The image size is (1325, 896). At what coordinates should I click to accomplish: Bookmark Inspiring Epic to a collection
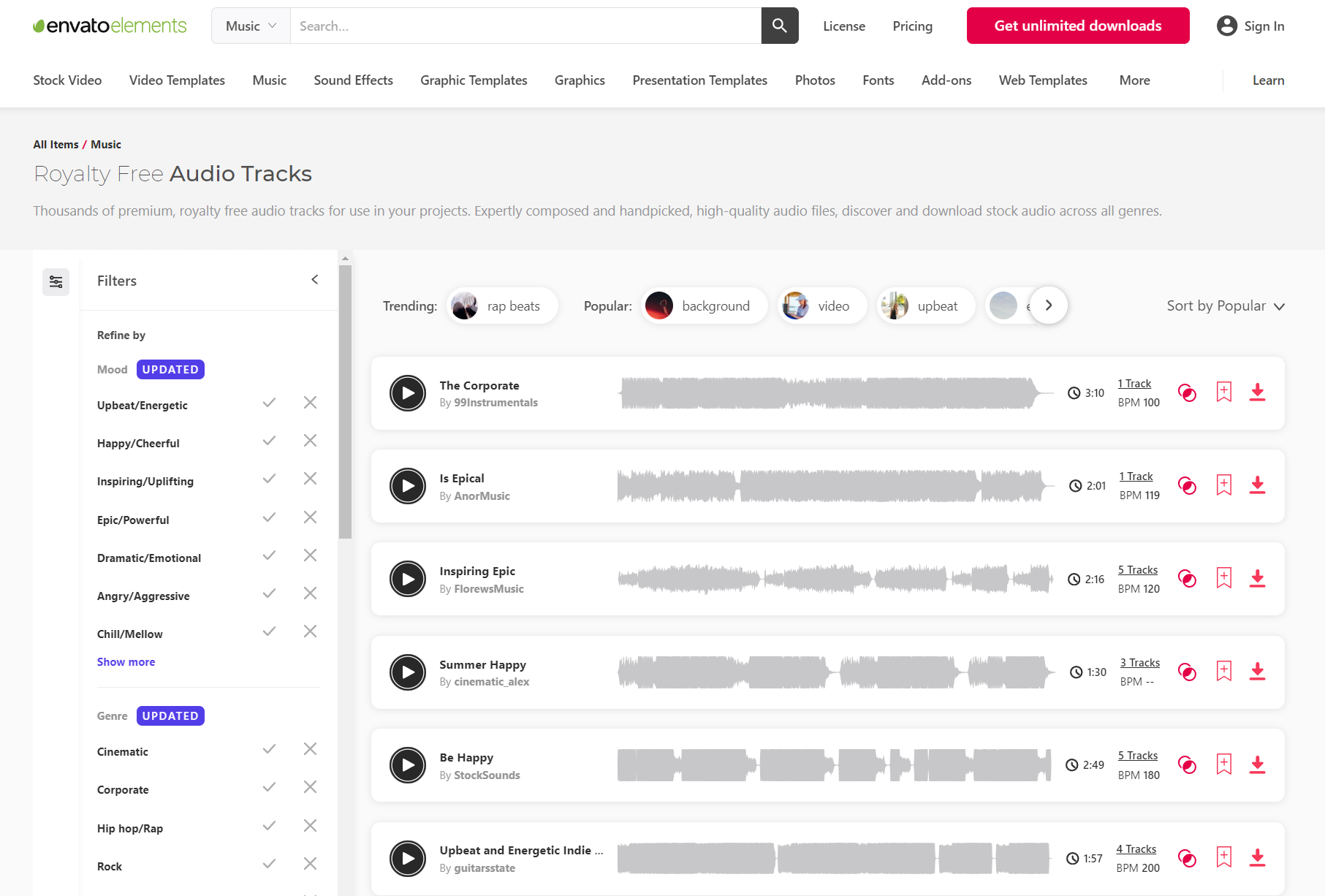(x=1224, y=577)
